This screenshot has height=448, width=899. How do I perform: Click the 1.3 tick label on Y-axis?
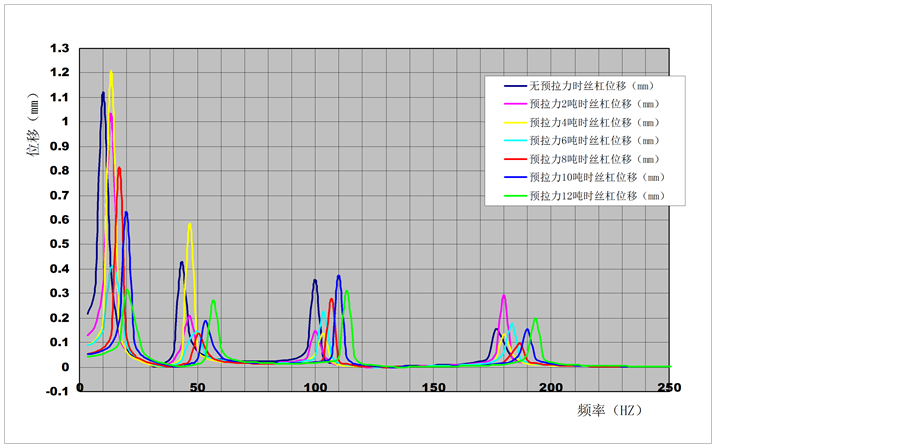point(59,48)
